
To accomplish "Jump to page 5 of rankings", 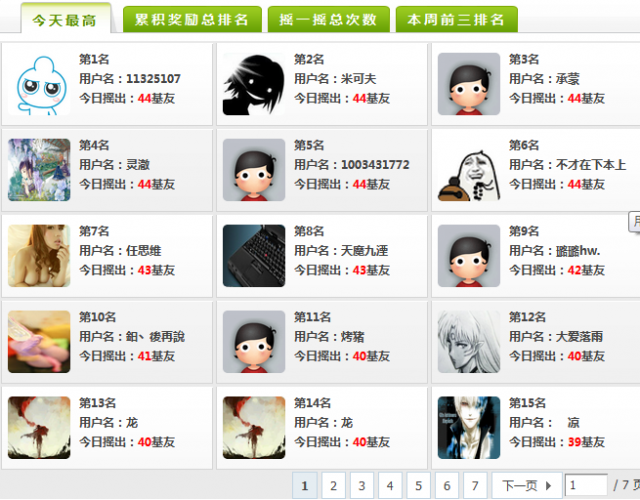I will click(x=418, y=486).
